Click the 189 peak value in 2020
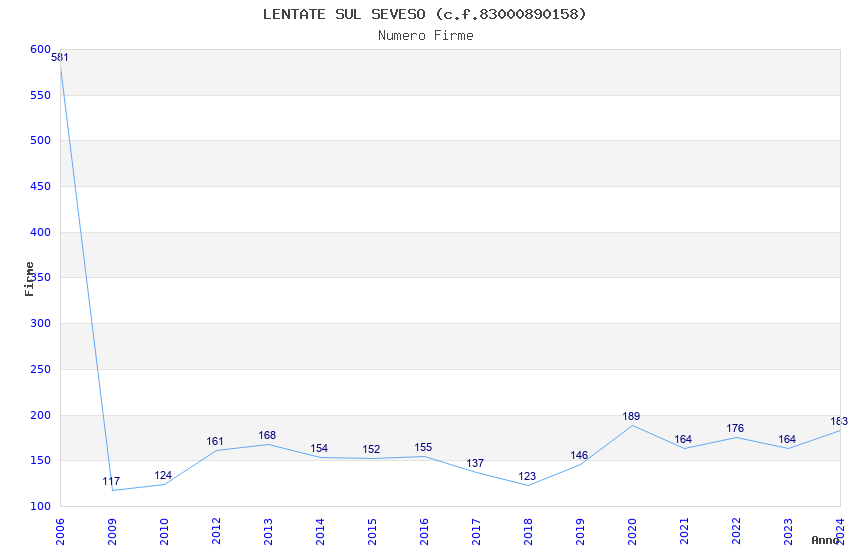 coord(631,416)
